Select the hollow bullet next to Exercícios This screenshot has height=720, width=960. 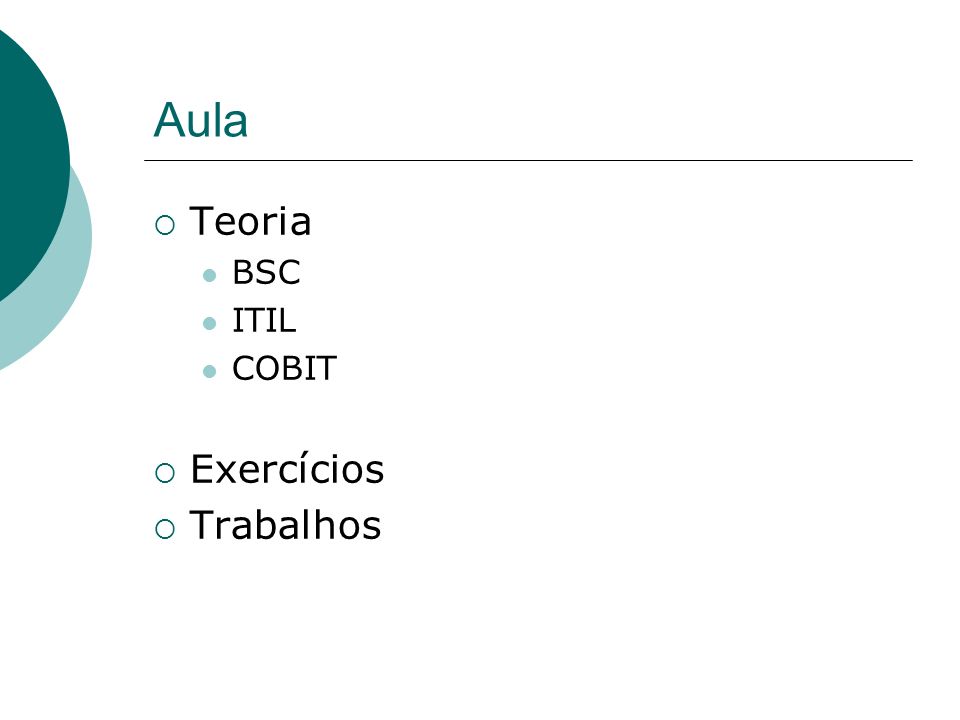[x=165, y=473]
